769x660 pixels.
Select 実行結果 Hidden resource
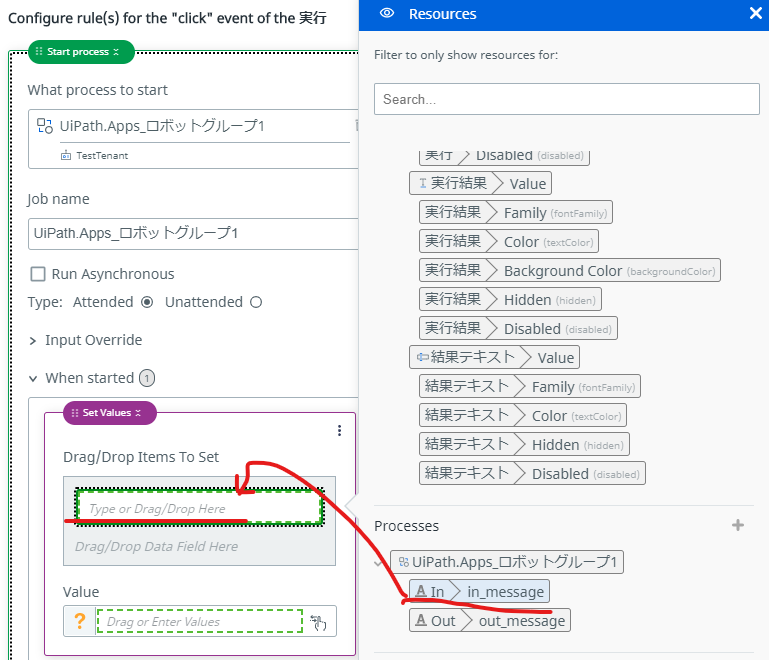click(x=510, y=299)
